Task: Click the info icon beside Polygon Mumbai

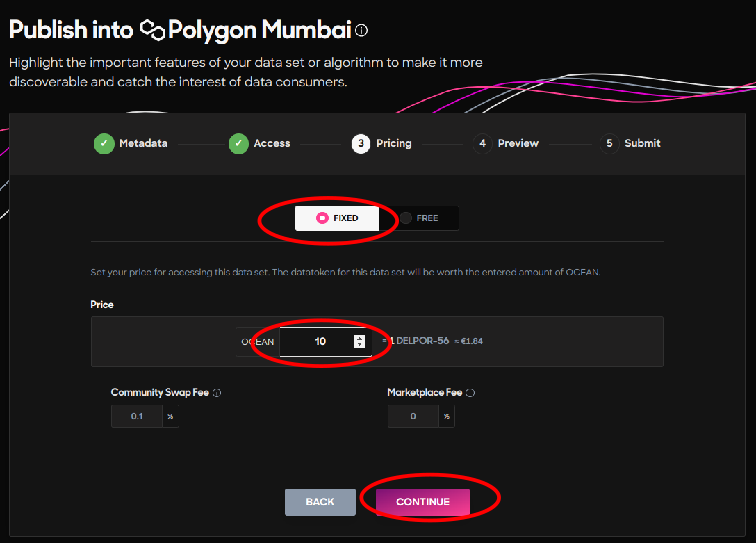Action: click(362, 30)
